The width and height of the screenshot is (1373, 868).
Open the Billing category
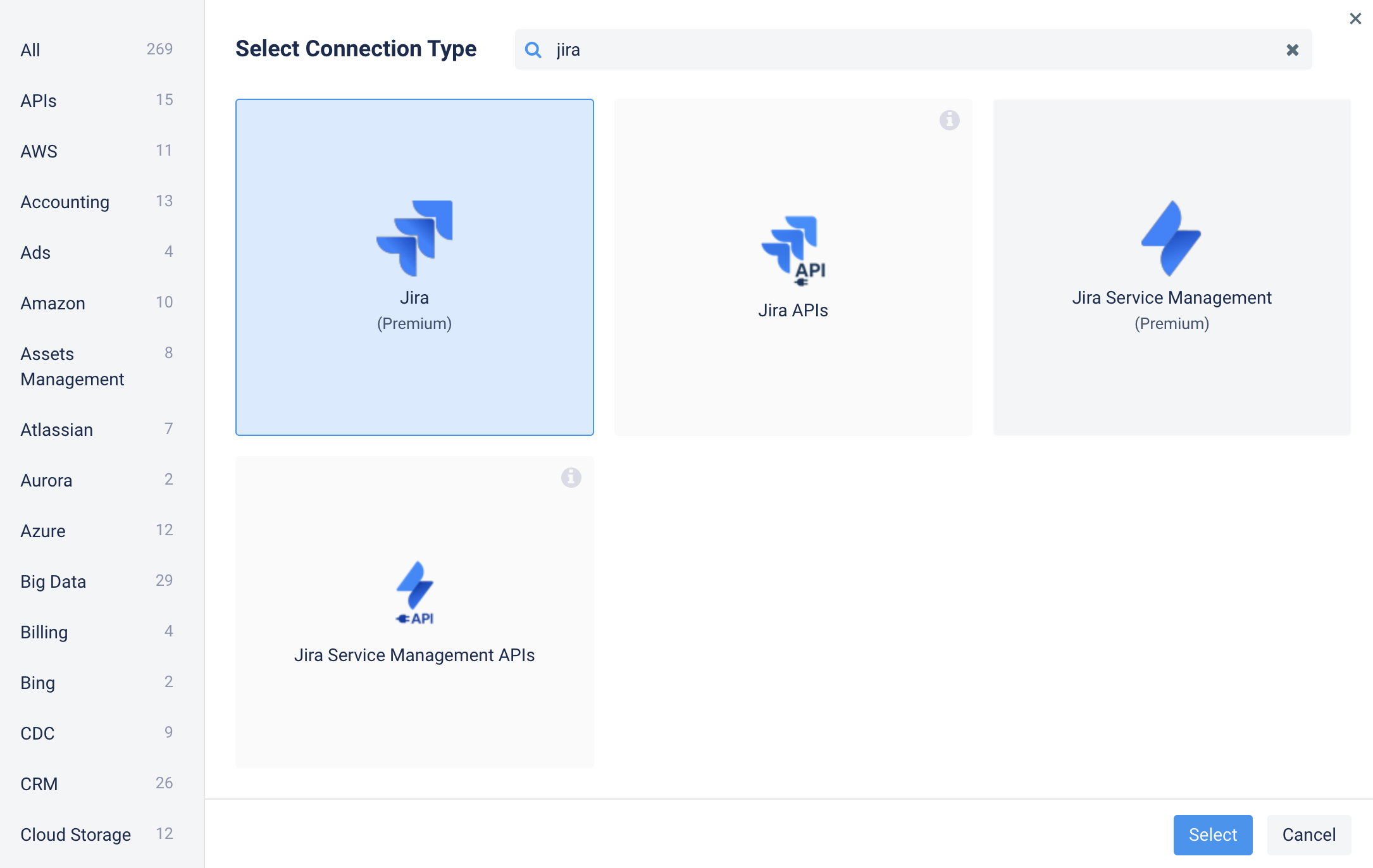(x=96, y=632)
